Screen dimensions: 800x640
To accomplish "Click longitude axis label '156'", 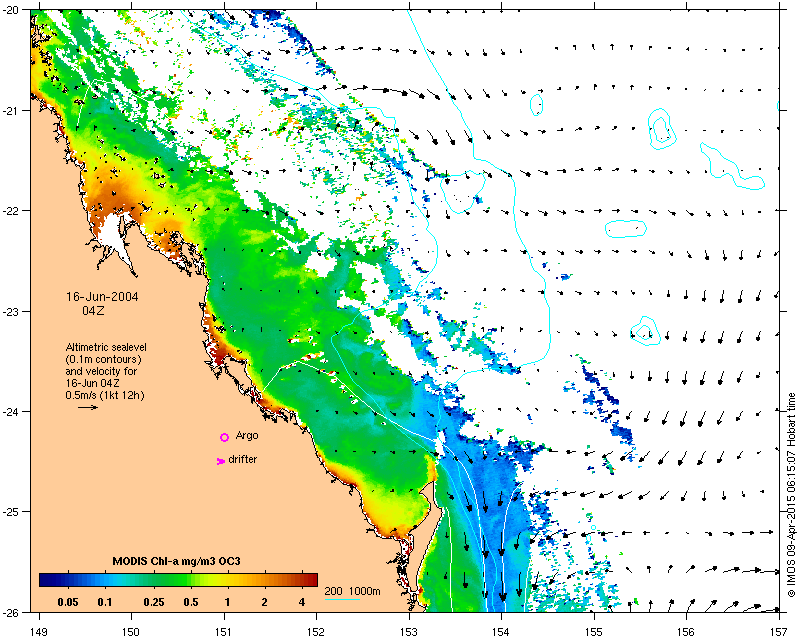I will tap(687, 632).
